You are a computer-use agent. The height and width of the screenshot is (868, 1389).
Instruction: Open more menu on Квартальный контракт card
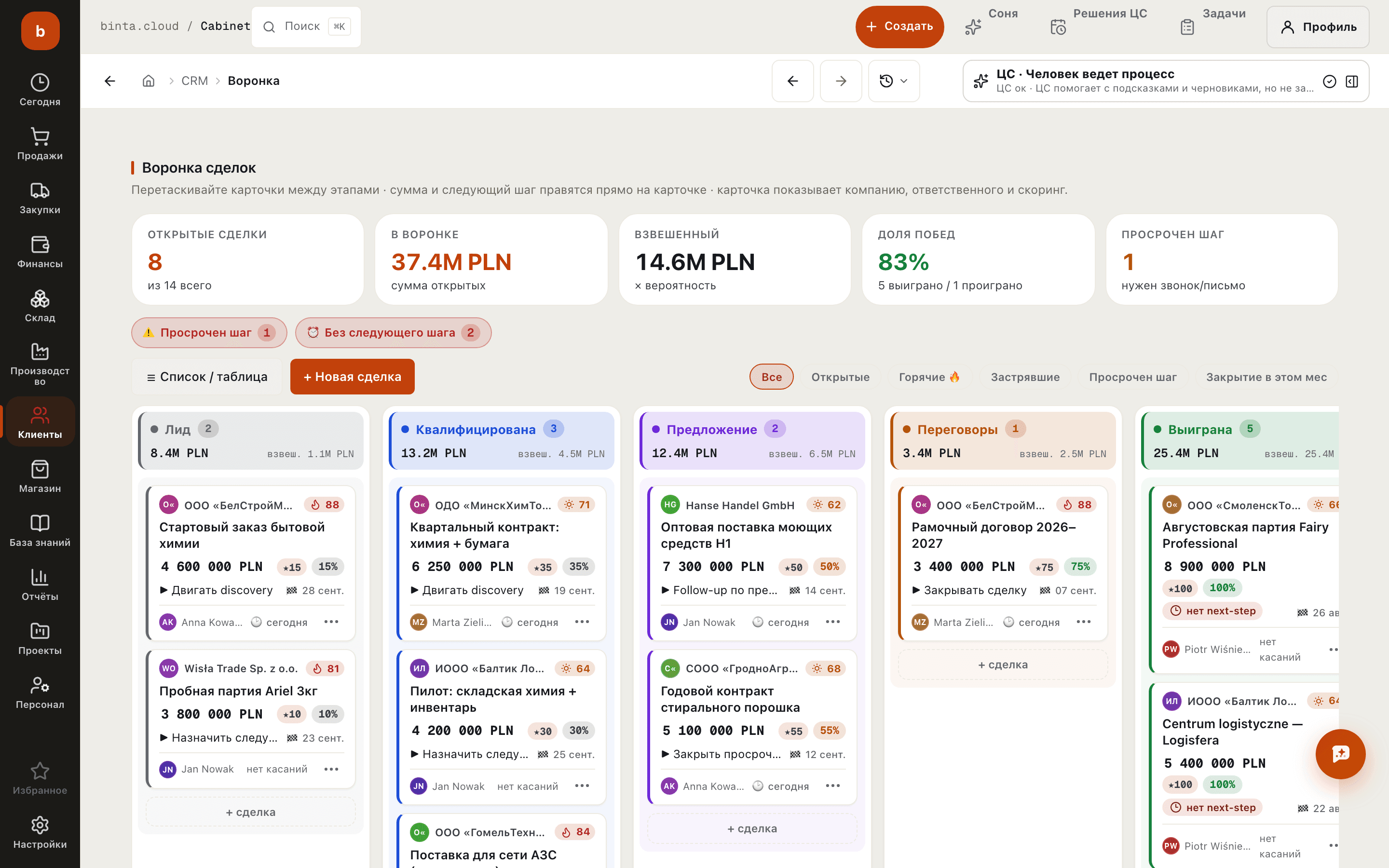click(582, 622)
